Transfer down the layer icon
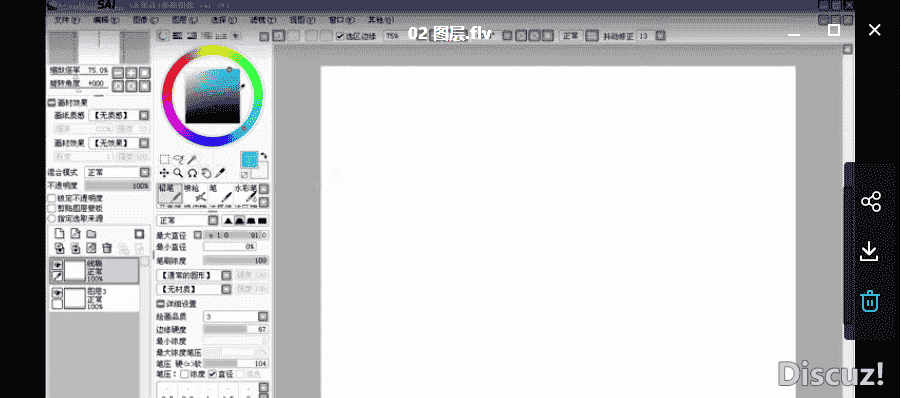Image resolution: width=901 pixels, height=398 pixels. coord(59,248)
